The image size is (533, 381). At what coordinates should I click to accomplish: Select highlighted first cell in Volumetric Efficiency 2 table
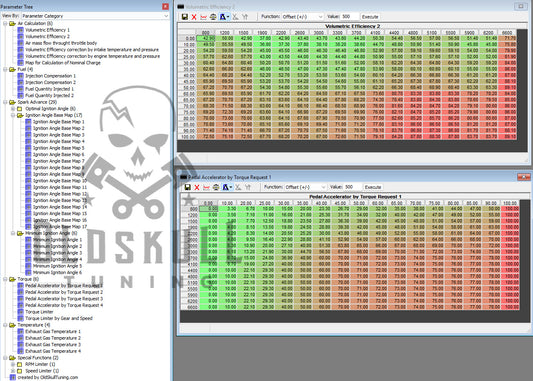click(x=206, y=38)
